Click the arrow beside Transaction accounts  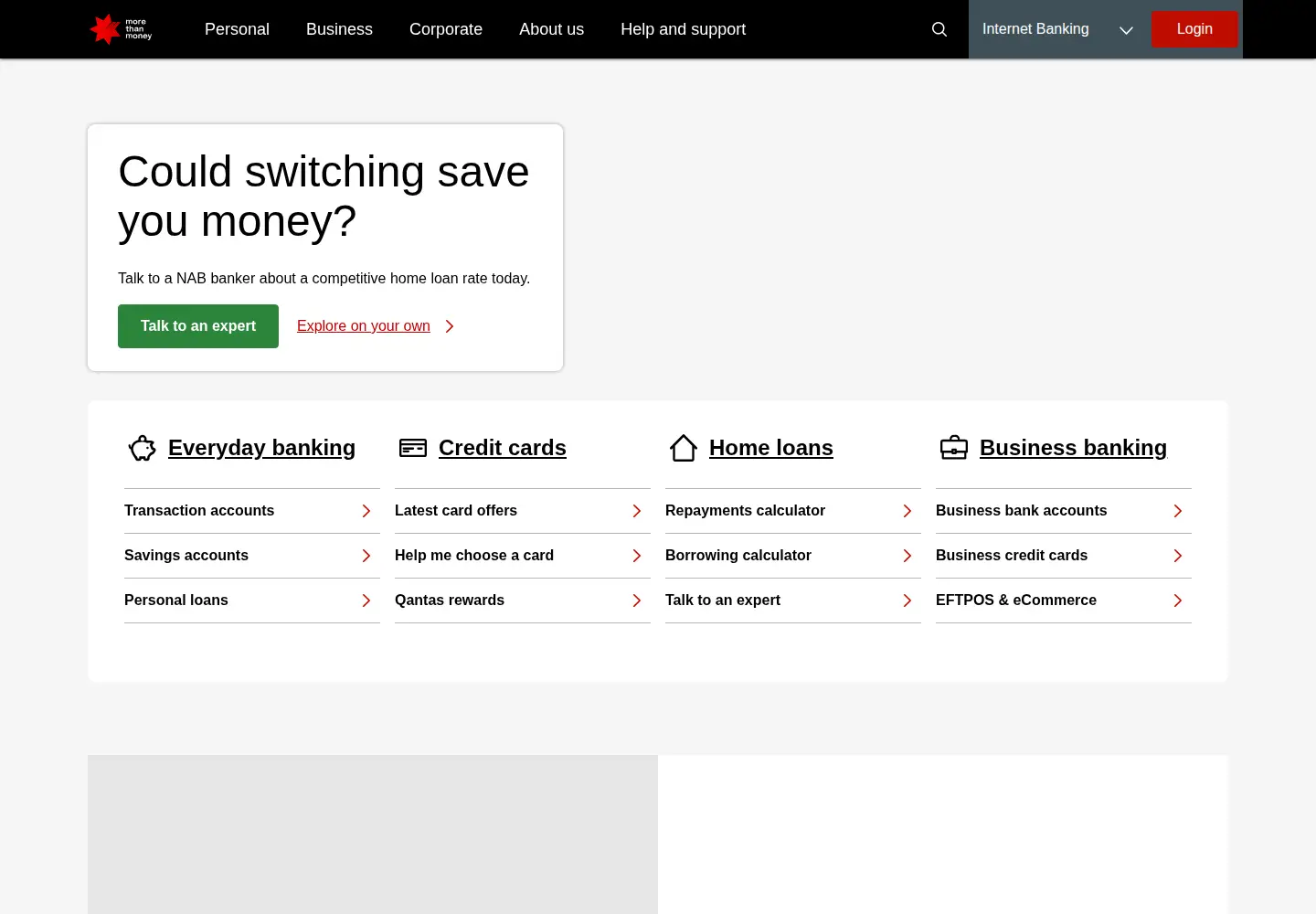pos(366,511)
